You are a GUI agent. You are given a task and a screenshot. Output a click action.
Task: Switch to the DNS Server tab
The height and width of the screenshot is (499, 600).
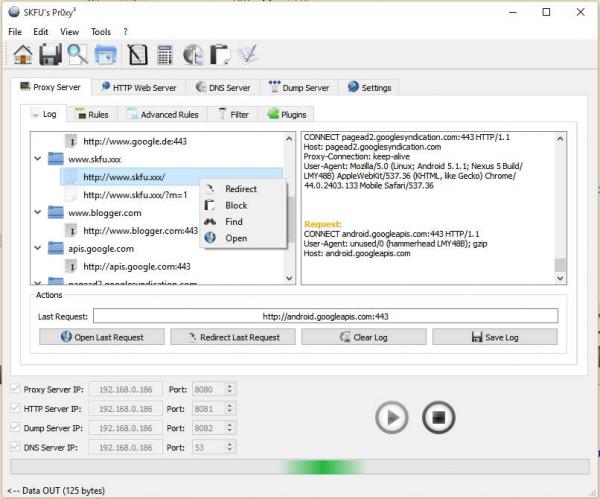pos(223,88)
